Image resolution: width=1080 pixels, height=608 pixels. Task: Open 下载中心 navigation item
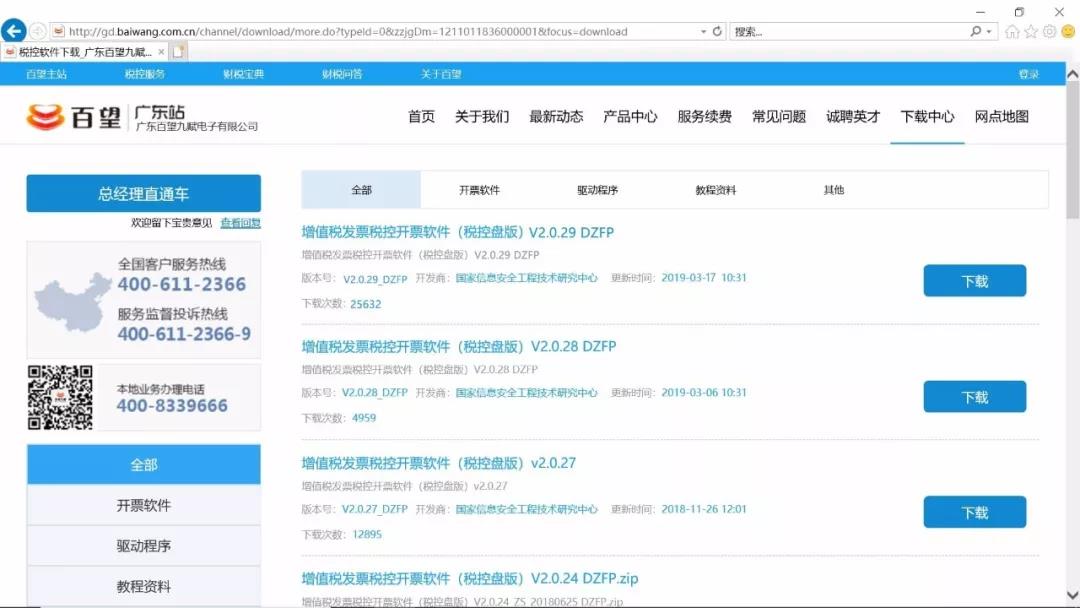tap(928, 117)
